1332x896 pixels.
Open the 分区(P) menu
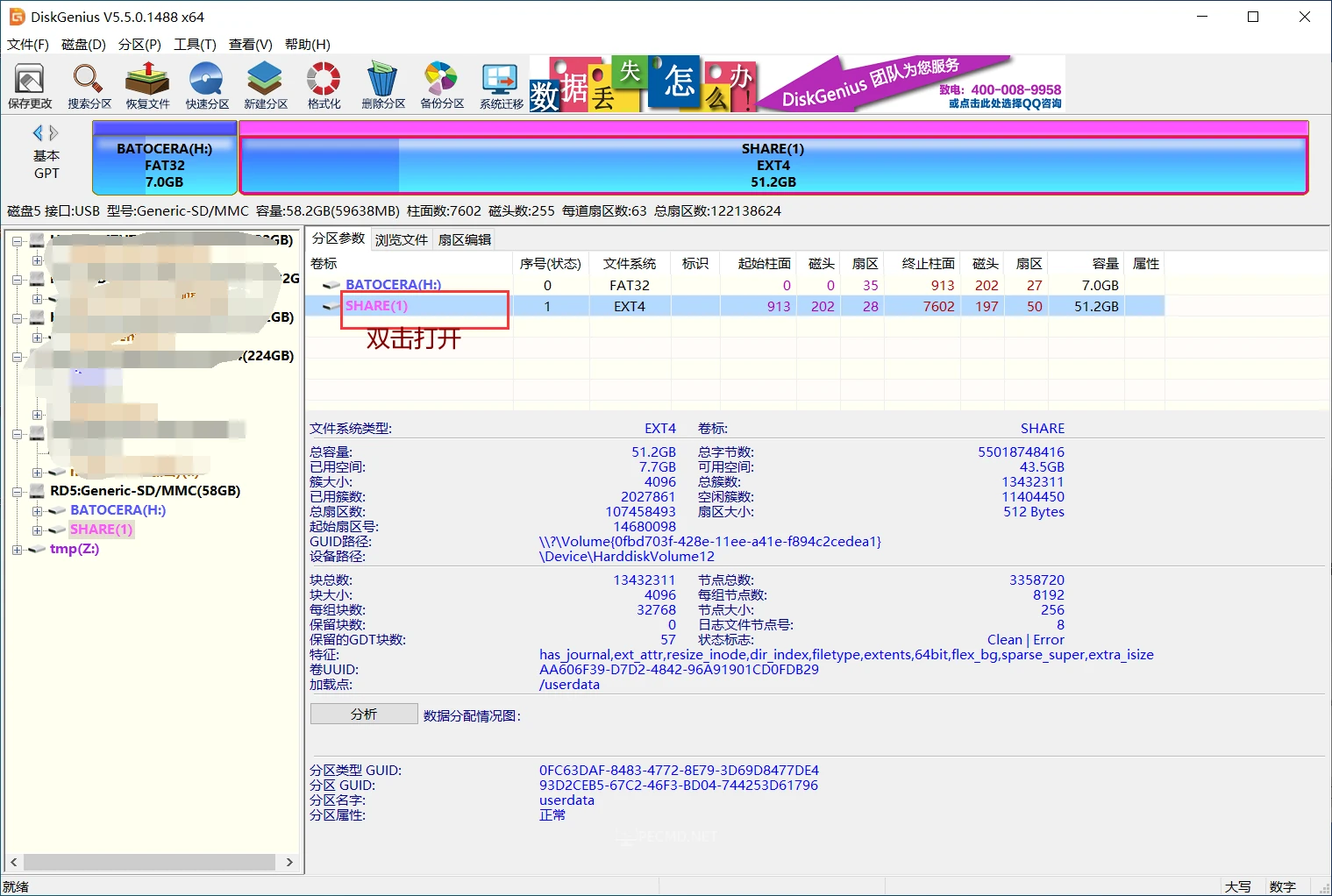tap(139, 45)
